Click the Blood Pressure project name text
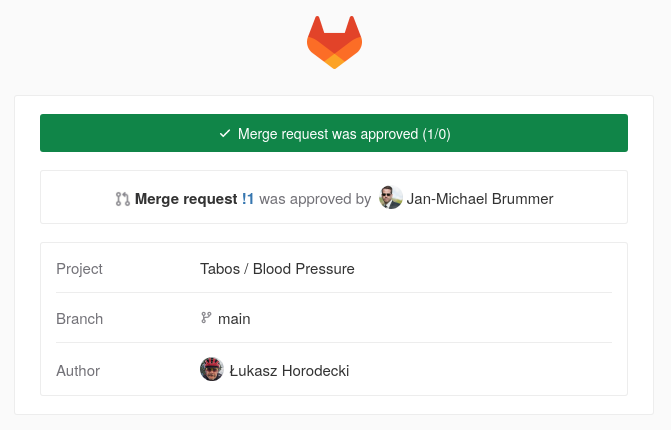 click(x=303, y=269)
